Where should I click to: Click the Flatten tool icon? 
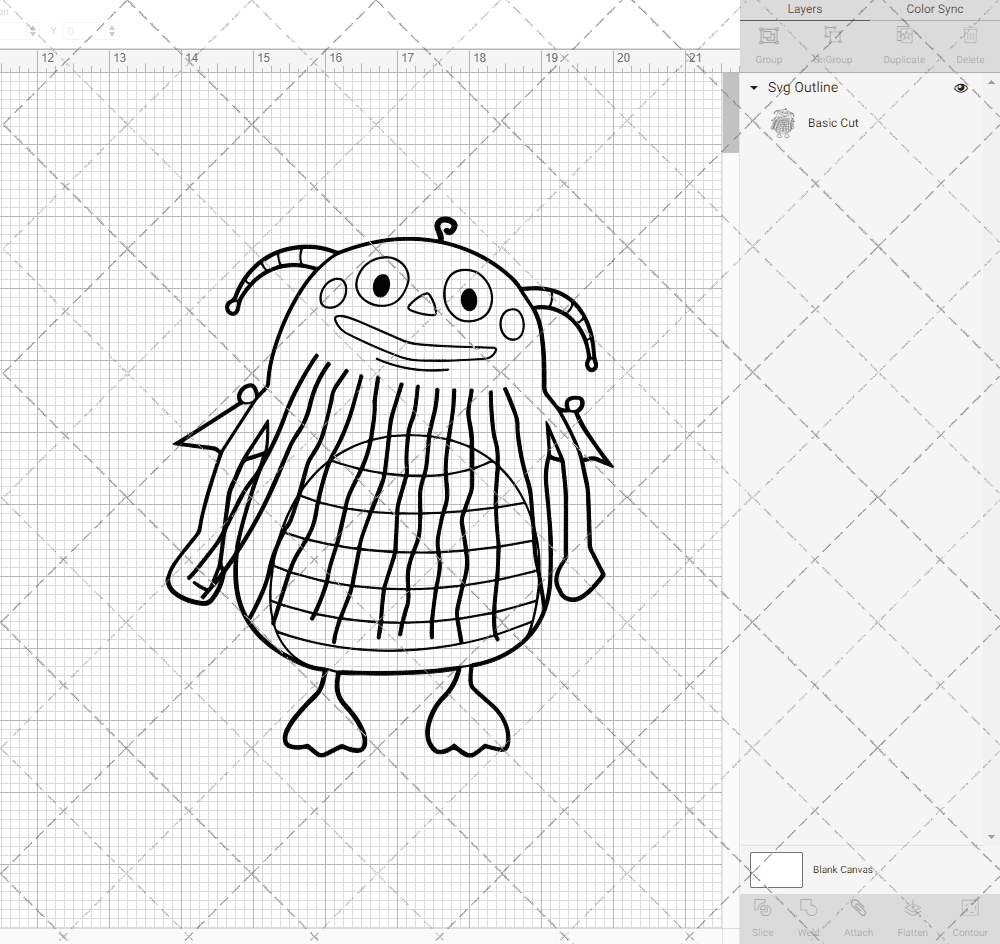click(913, 908)
